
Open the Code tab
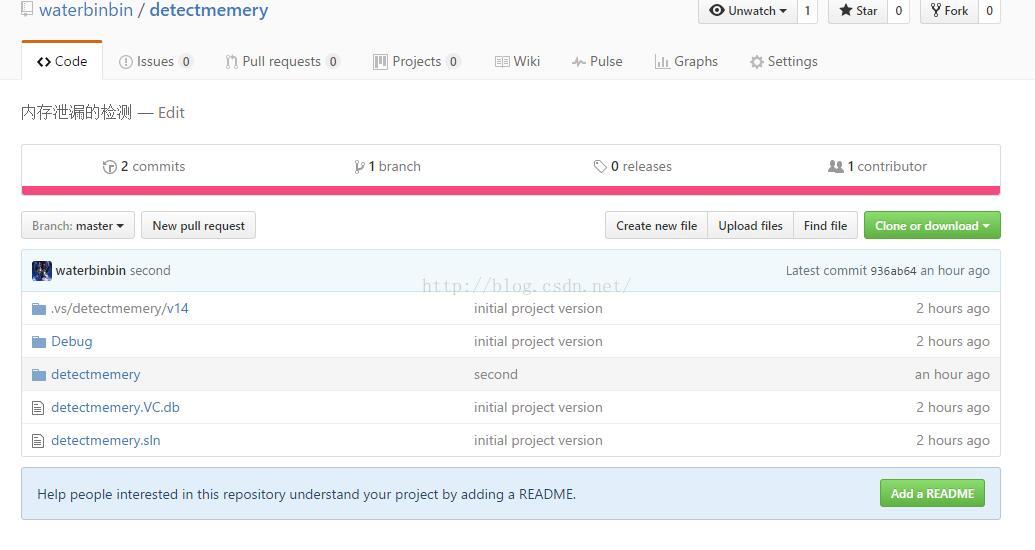62,61
